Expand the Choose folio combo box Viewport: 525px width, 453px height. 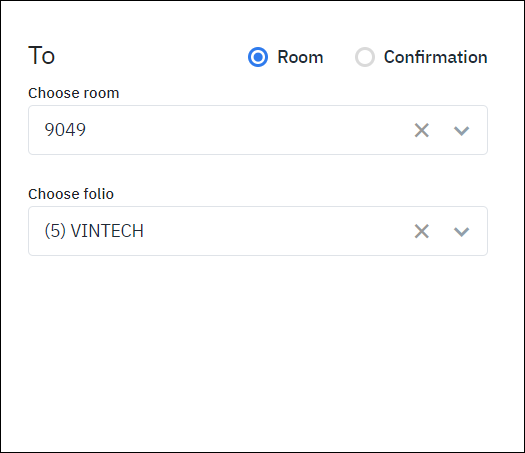coord(258,231)
